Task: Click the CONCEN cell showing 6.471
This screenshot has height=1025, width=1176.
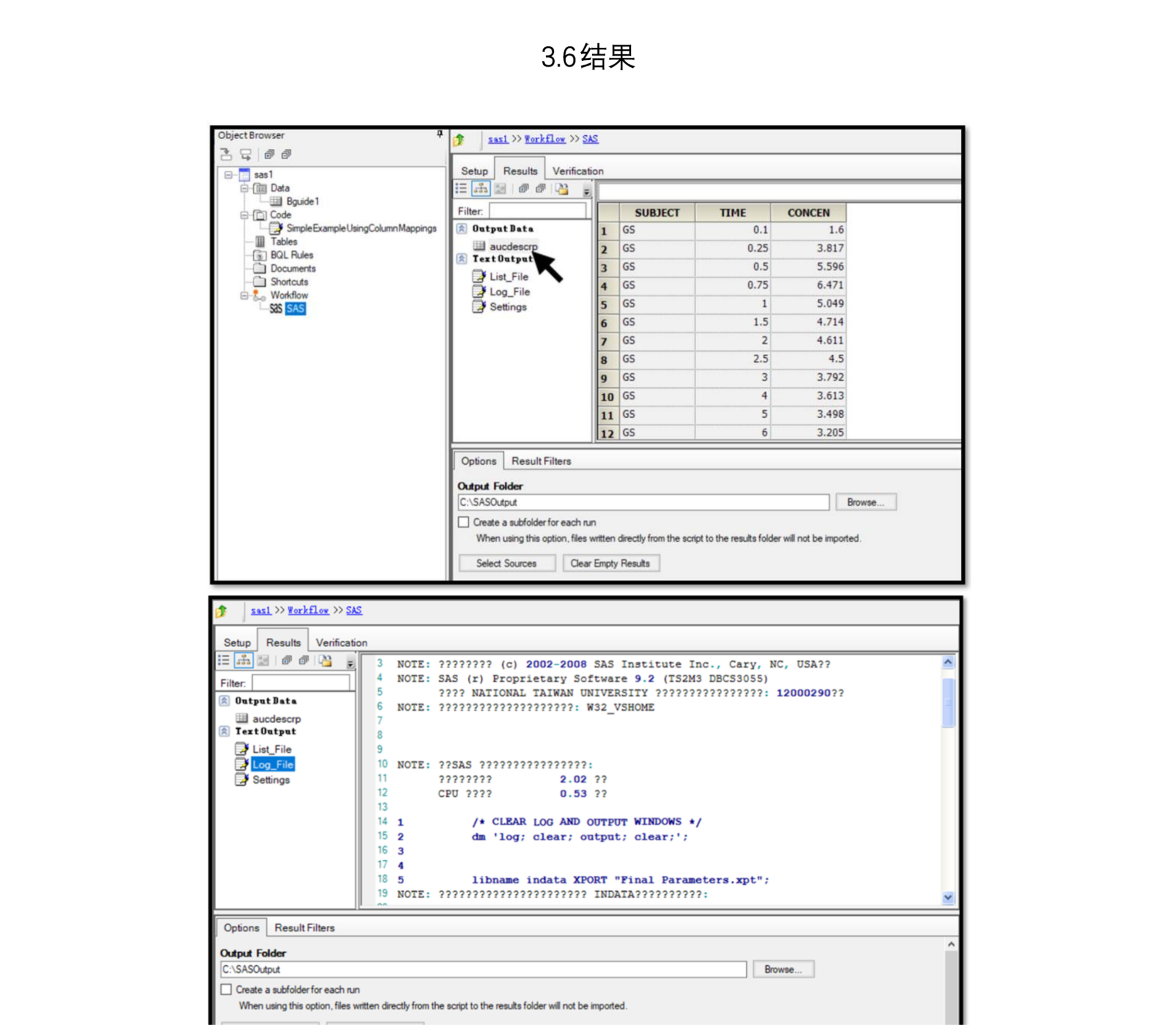Action: (x=808, y=285)
